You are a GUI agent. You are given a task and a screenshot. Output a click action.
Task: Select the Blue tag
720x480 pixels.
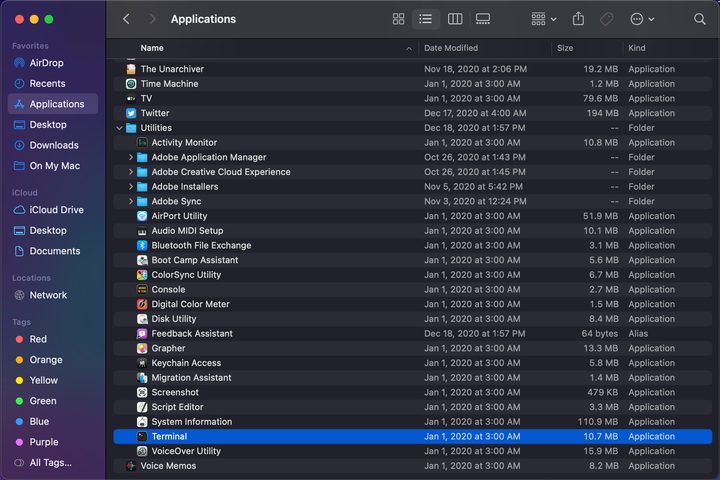click(x=53, y=422)
